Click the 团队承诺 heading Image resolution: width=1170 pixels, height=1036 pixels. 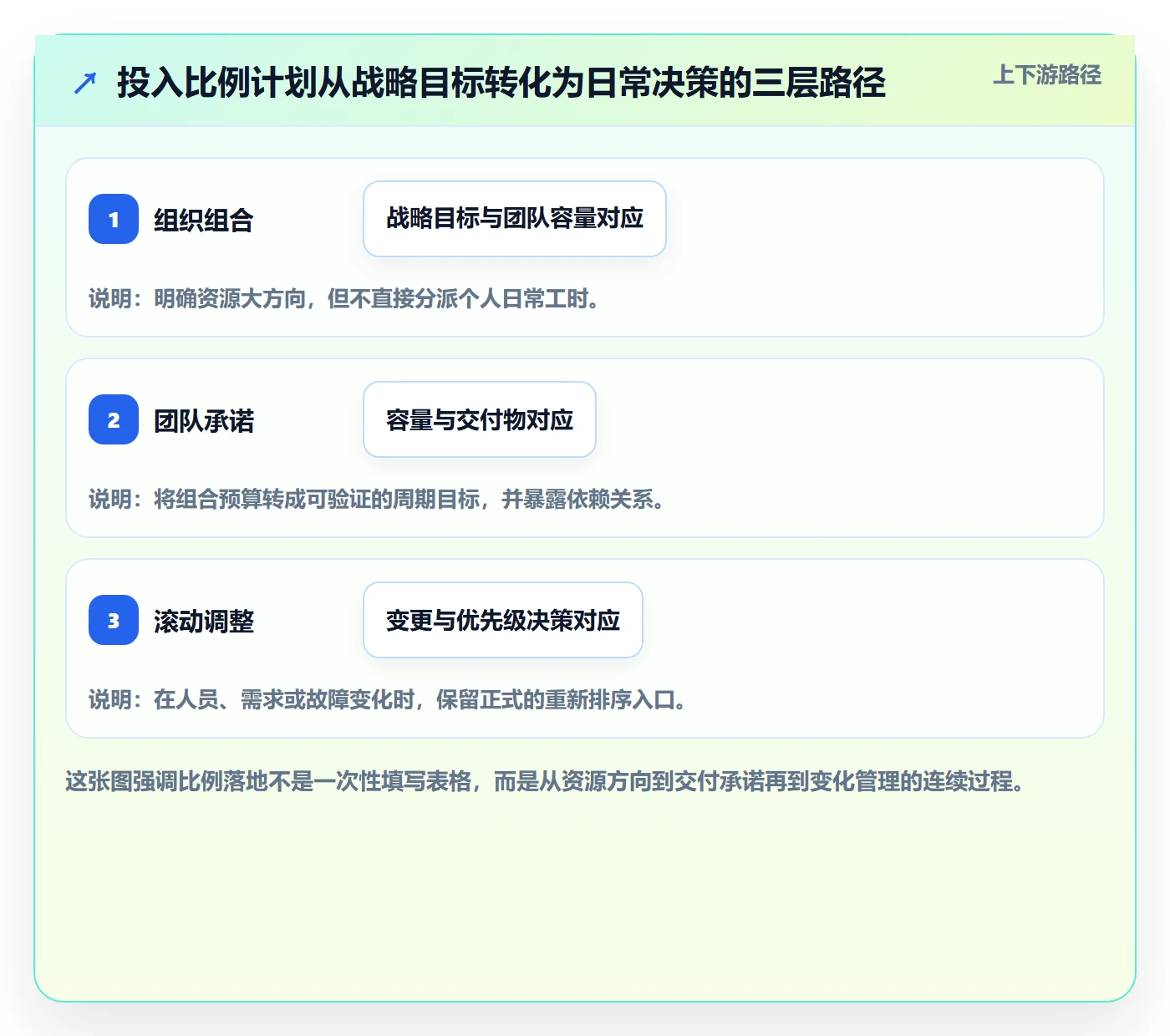(x=204, y=420)
